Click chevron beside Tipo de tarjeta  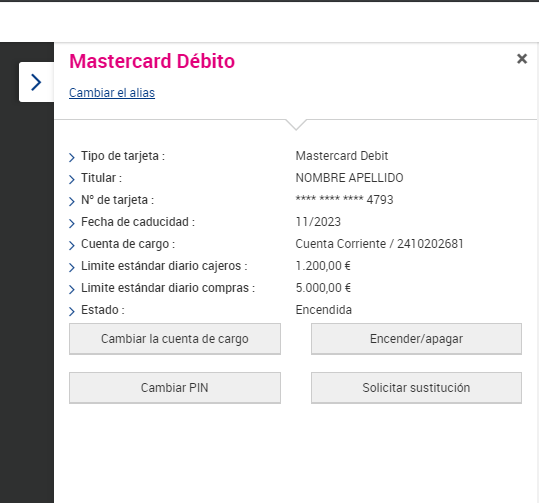click(72, 157)
